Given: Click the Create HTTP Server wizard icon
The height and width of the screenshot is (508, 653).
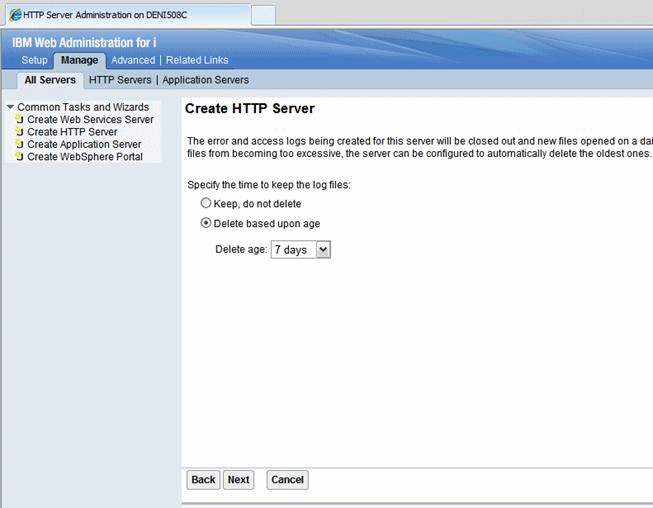Looking at the screenshot, I should pos(19,132).
